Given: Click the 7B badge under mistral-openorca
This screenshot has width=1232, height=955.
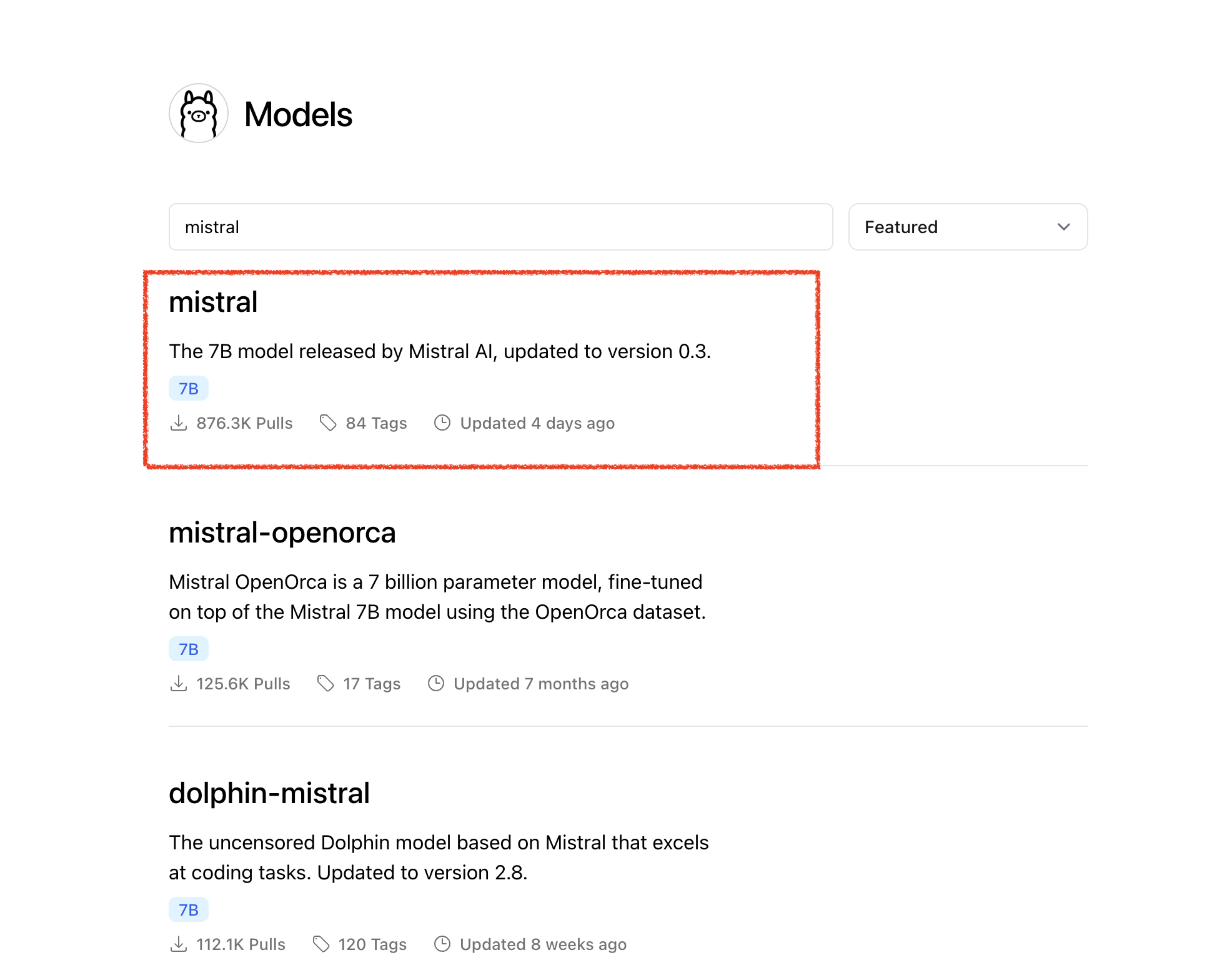Looking at the screenshot, I should coord(189,649).
